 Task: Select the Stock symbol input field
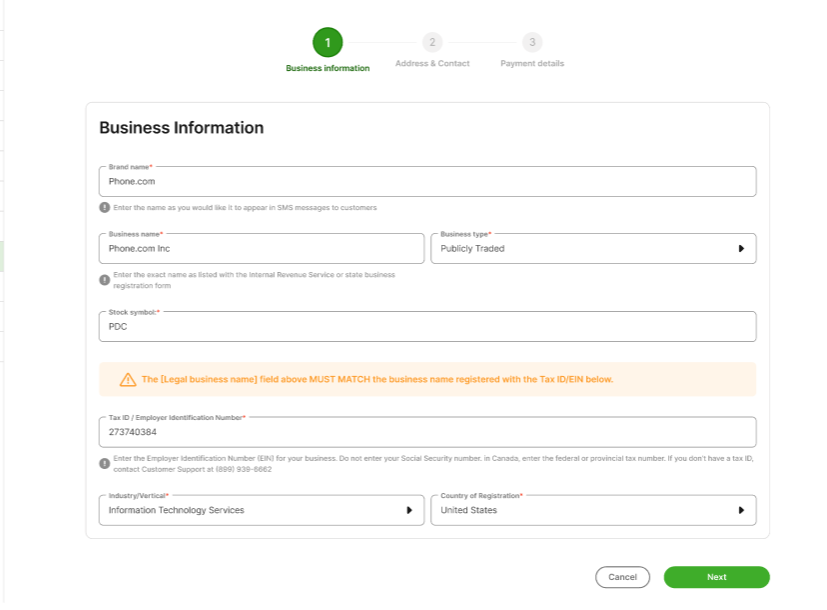[427, 327]
